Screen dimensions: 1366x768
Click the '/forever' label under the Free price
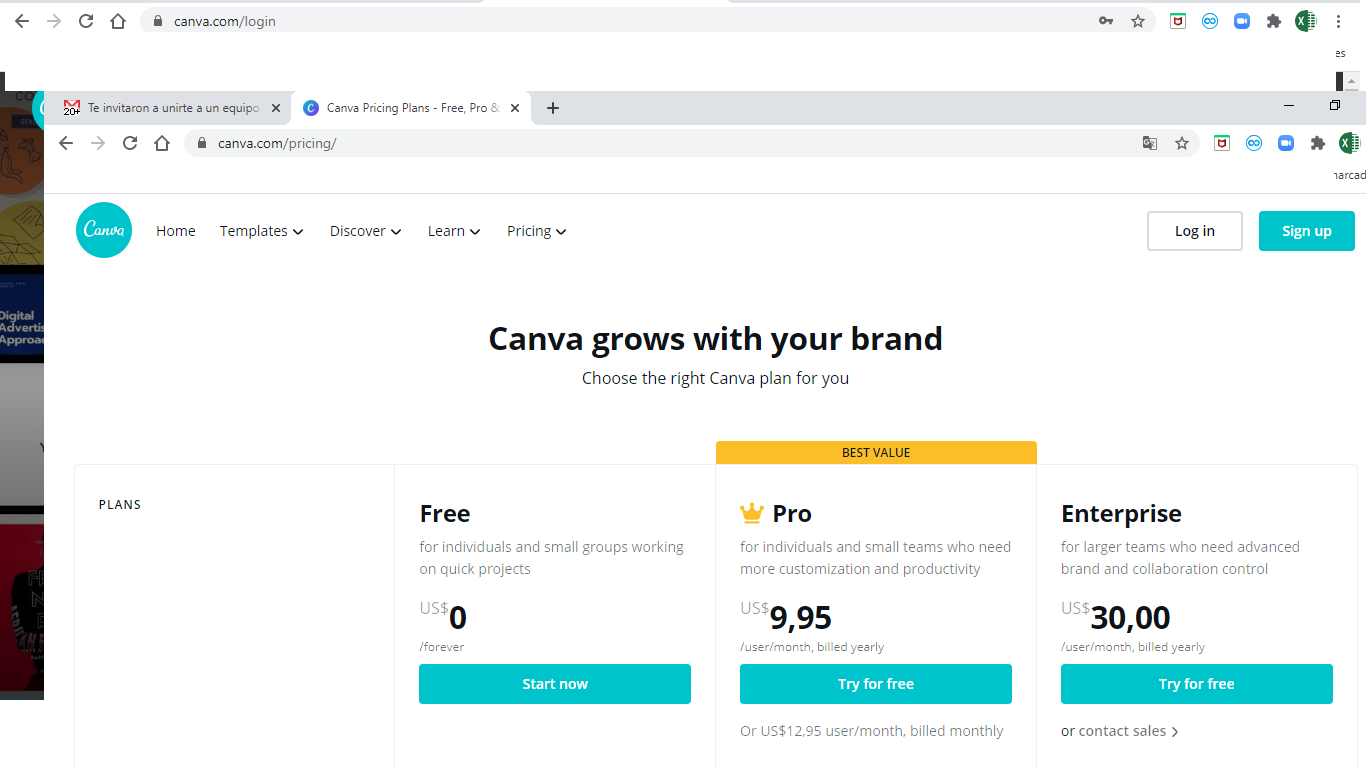[442, 647]
